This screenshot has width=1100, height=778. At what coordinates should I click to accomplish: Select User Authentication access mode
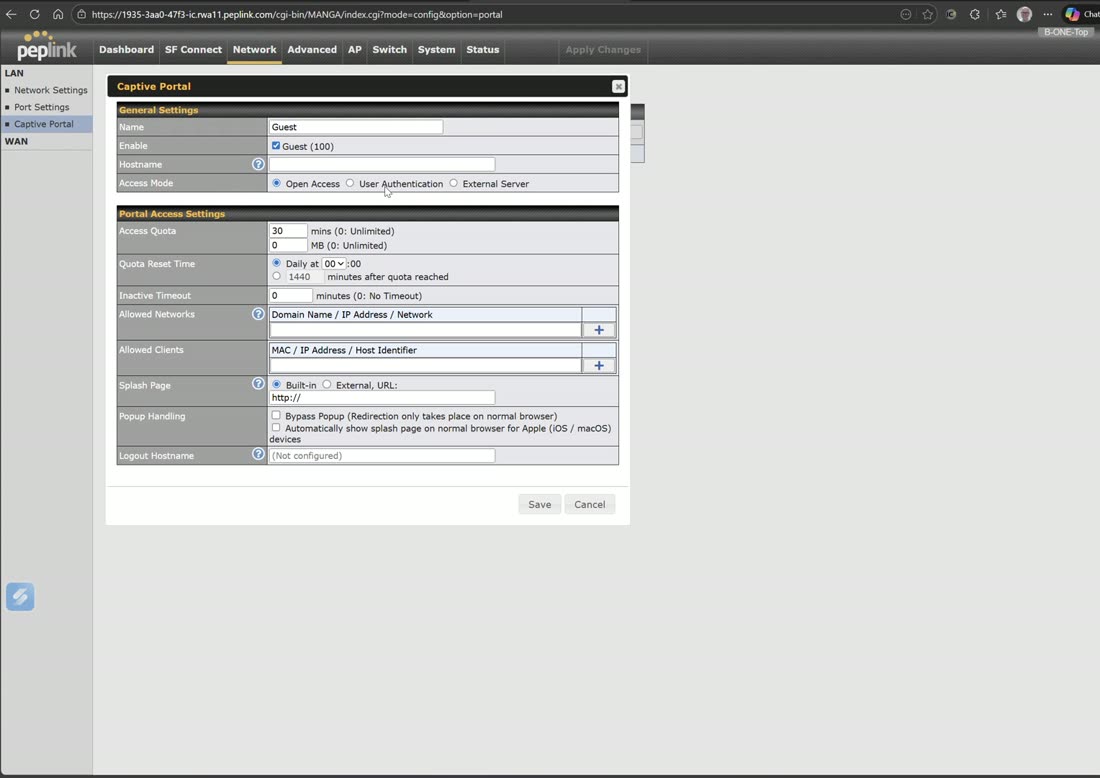point(349,183)
